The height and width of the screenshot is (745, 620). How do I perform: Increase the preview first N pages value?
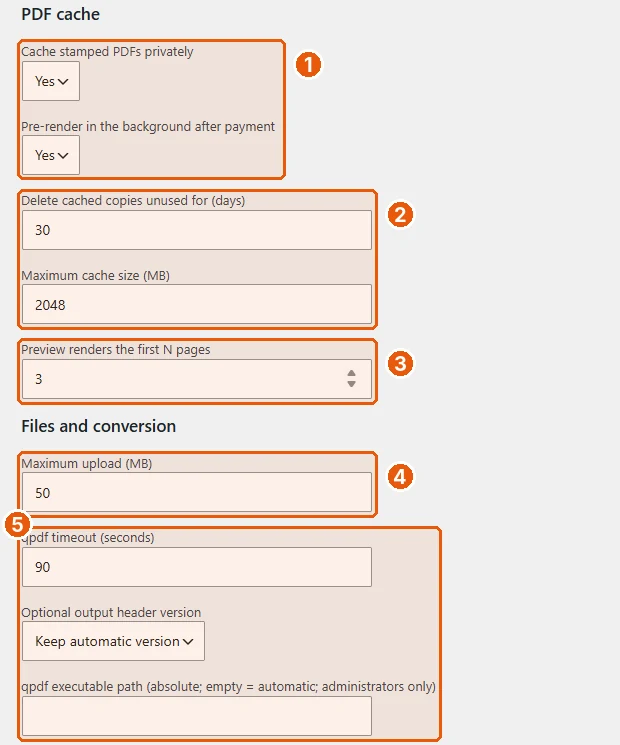[352, 373]
